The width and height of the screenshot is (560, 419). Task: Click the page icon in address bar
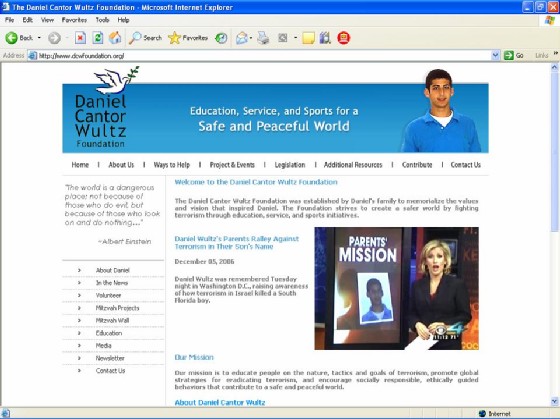[32, 55]
